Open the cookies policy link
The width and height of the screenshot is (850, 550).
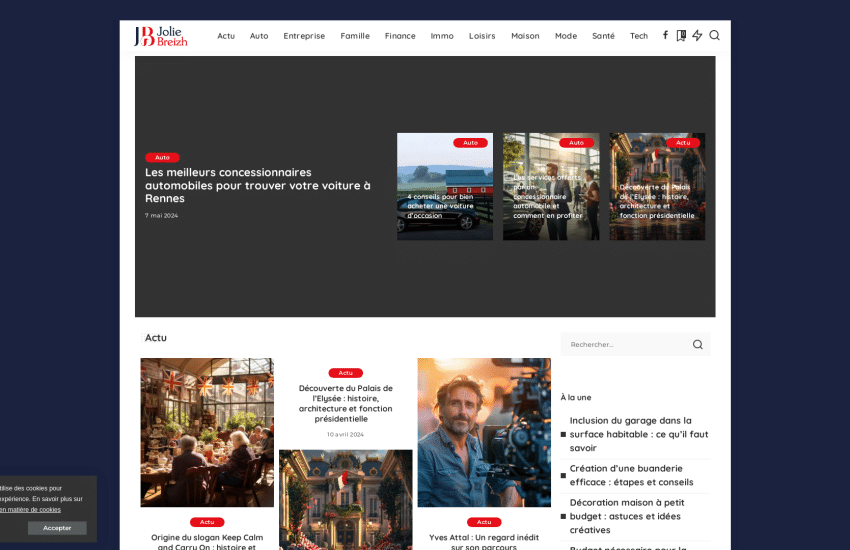30,509
